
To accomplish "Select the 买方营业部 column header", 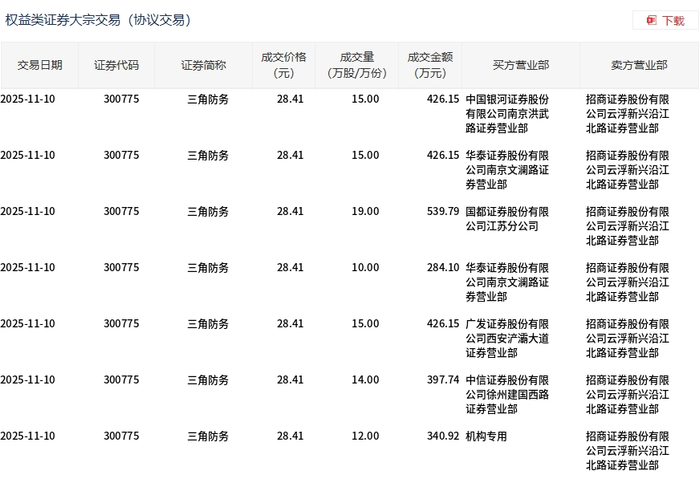I will click(521, 65).
